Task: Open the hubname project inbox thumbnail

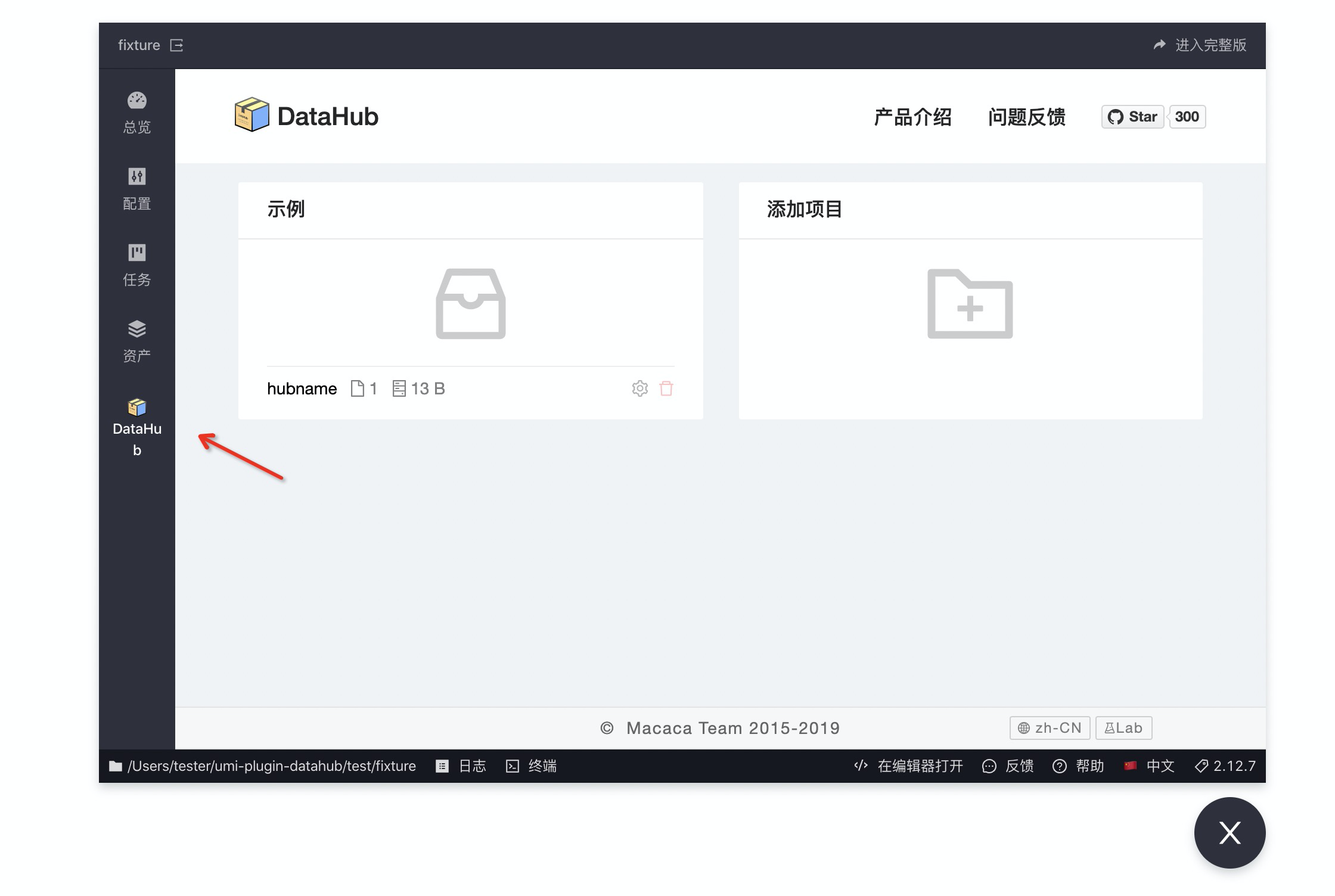Action: pyautogui.click(x=470, y=304)
